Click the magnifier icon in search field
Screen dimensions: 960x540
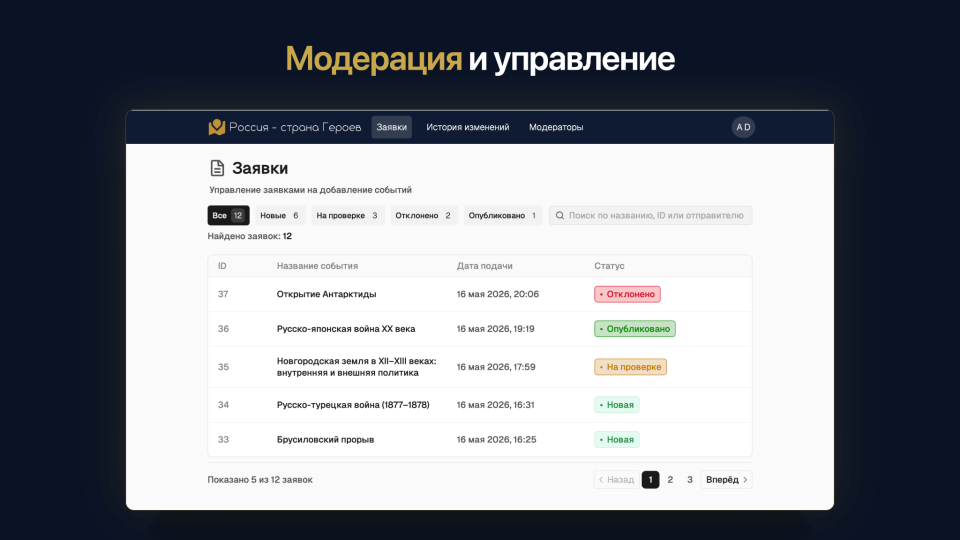click(x=560, y=216)
